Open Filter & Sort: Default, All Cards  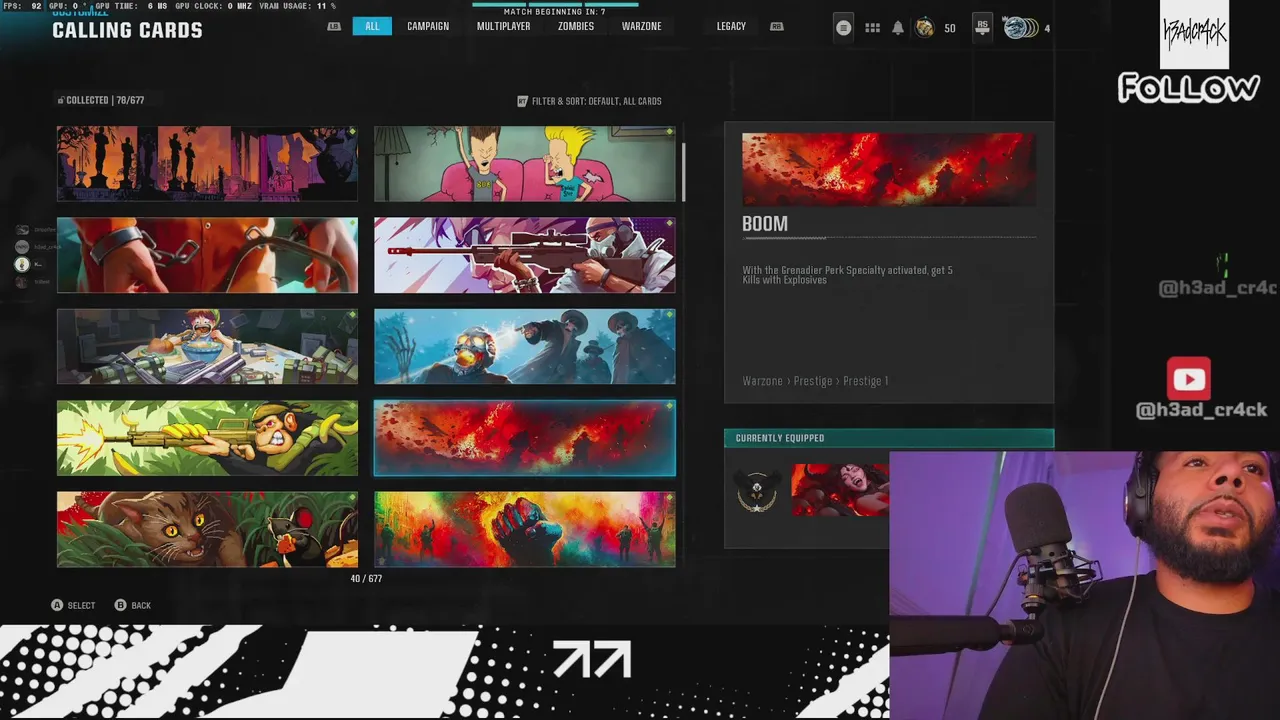pyautogui.click(x=589, y=101)
